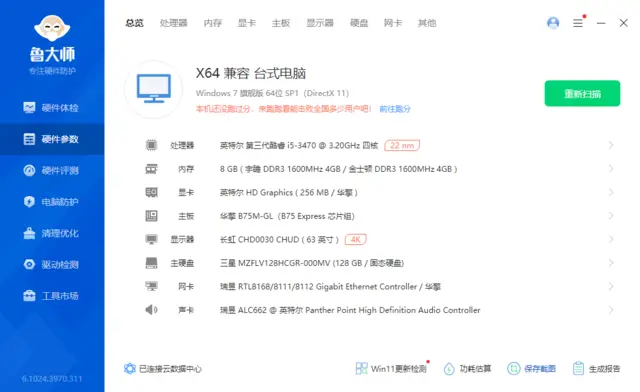
Task: Click the Windows 7 旗舰版 system info text
Action: tap(272, 93)
